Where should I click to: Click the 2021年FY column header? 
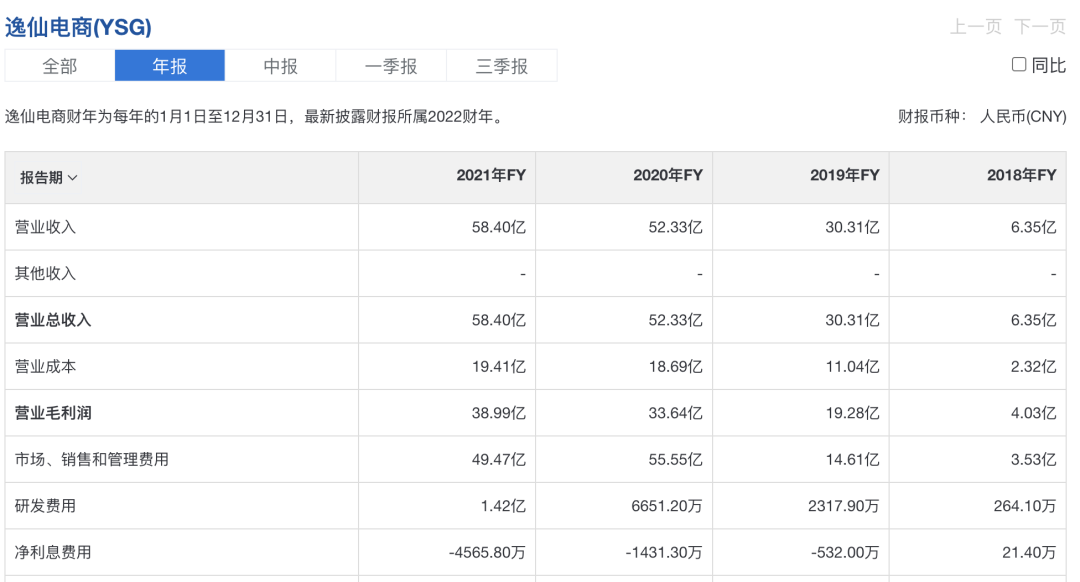(490, 176)
